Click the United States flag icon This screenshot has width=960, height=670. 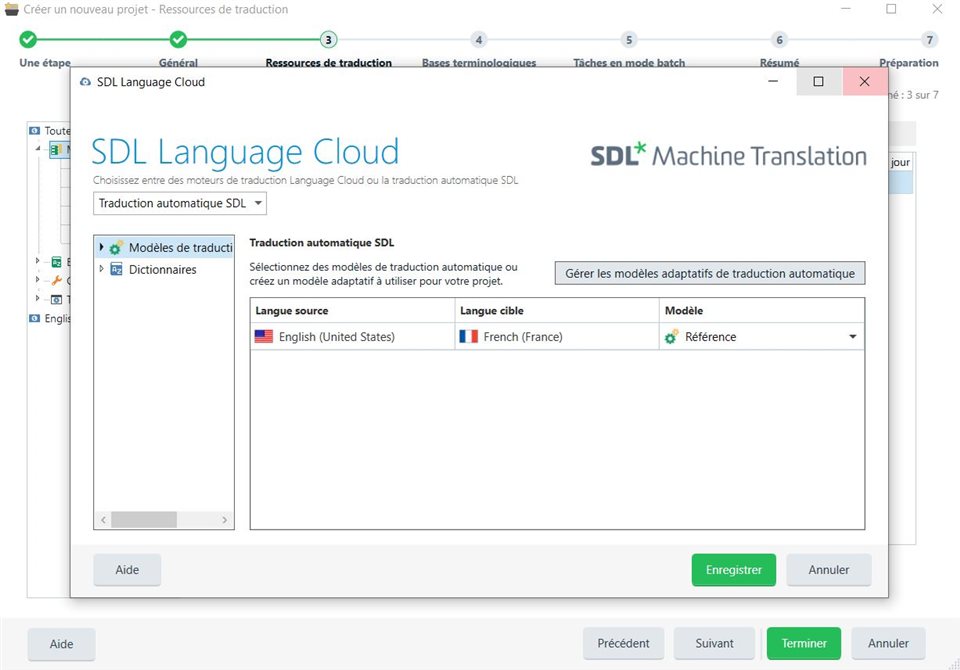264,336
